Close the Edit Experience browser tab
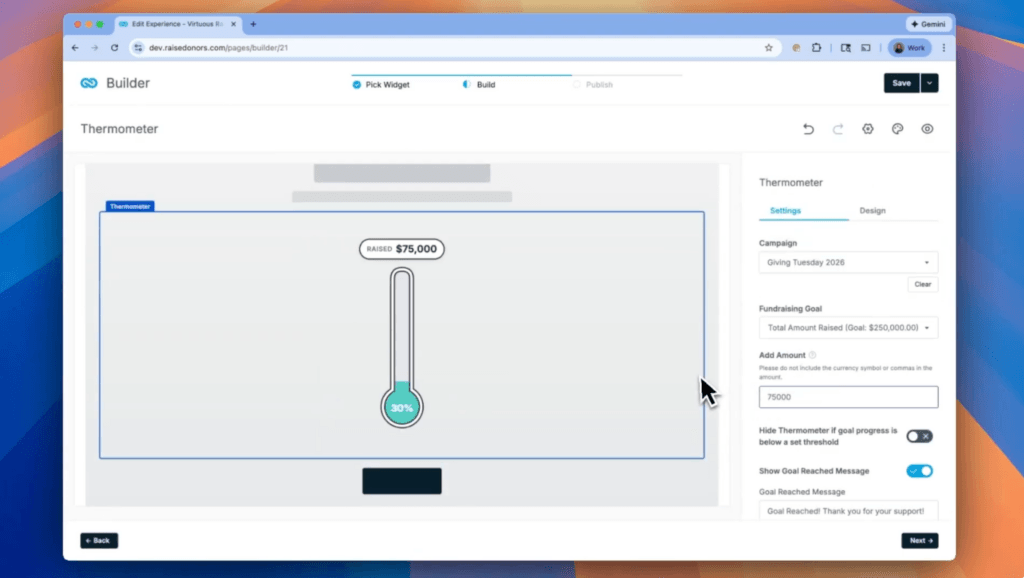Image resolution: width=1024 pixels, height=578 pixels. tap(233, 24)
